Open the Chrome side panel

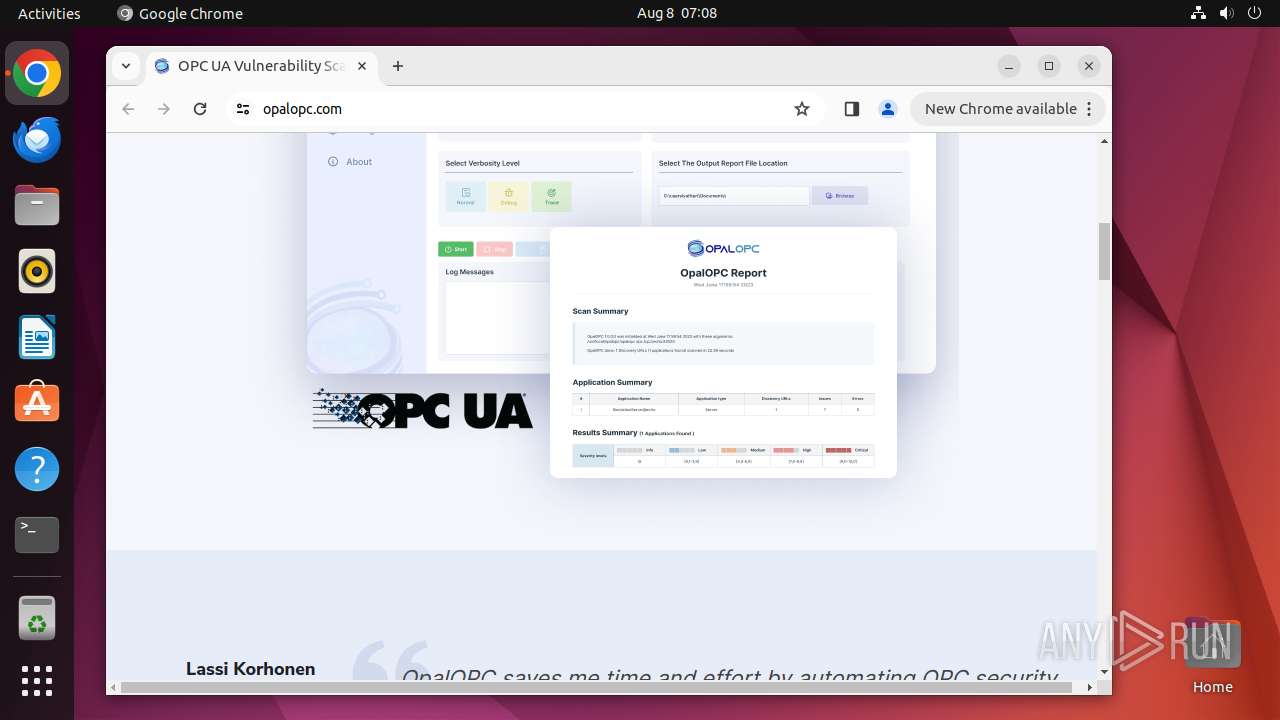(x=851, y=109)
